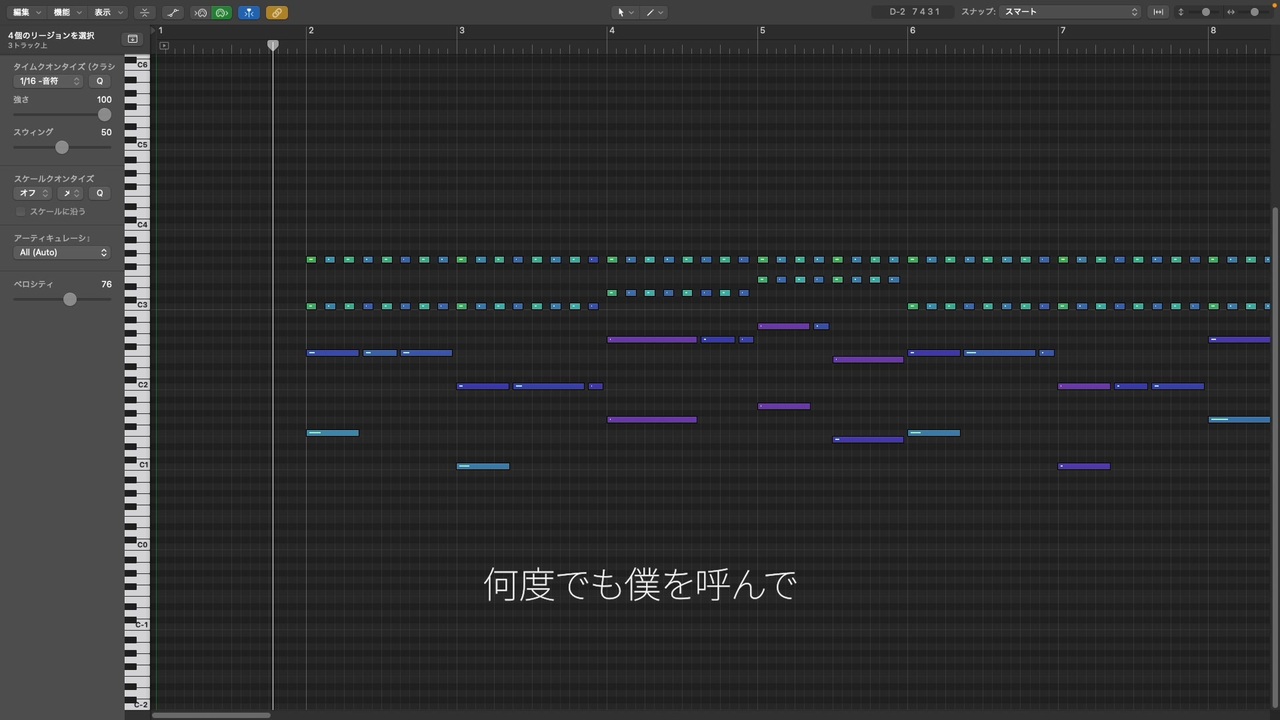Open the 編集 menu

(26, 12)
